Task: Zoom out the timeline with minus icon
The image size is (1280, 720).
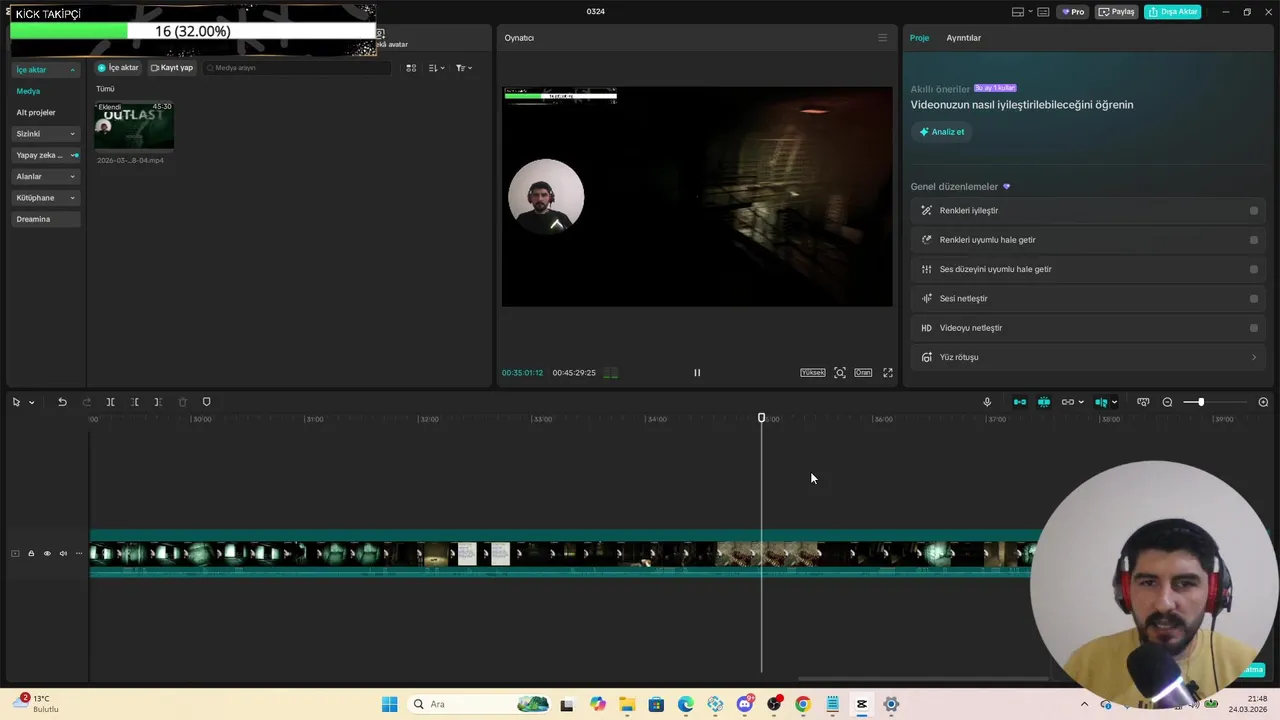Action: [1167, 402]
